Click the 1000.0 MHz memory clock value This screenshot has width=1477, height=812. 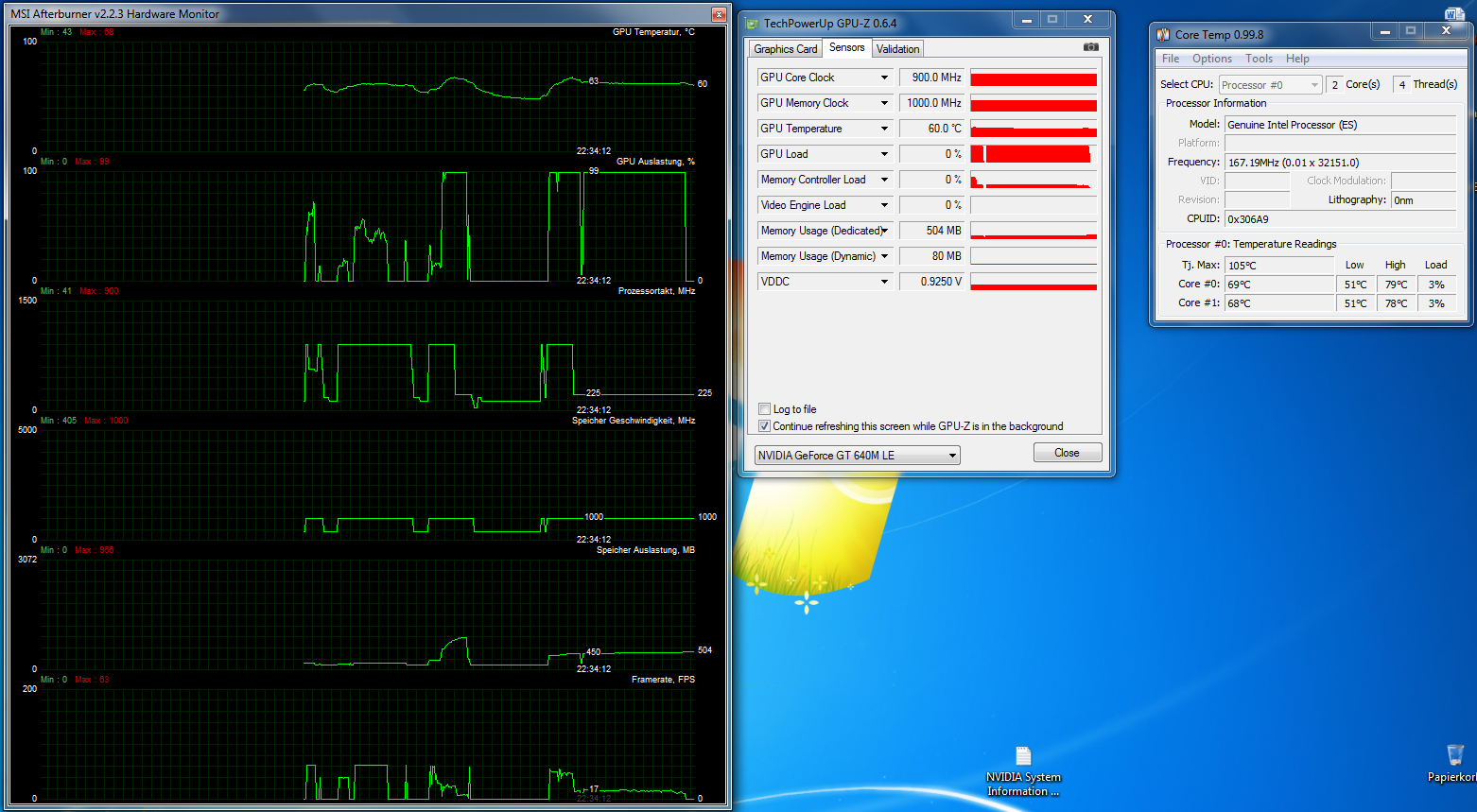tap(932, 103)
